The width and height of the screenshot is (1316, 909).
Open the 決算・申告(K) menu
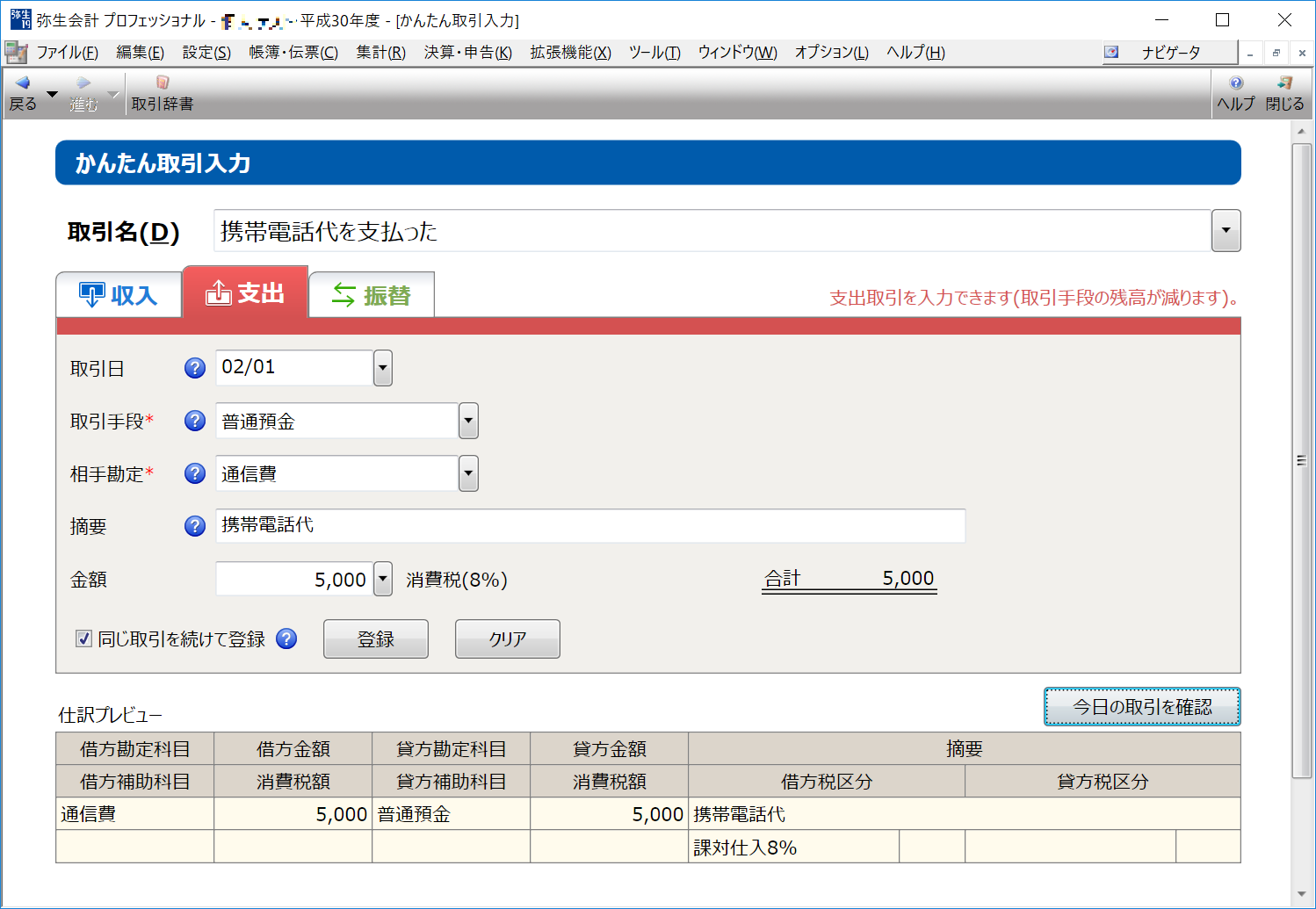point(467,52)
